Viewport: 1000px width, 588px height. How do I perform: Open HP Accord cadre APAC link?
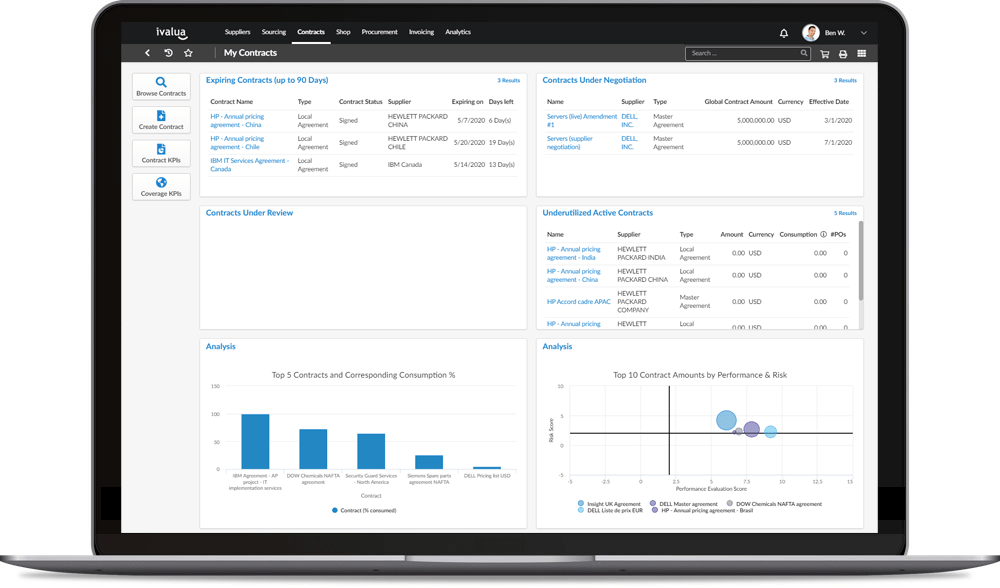pyautogui.click(x=578, y=302)
